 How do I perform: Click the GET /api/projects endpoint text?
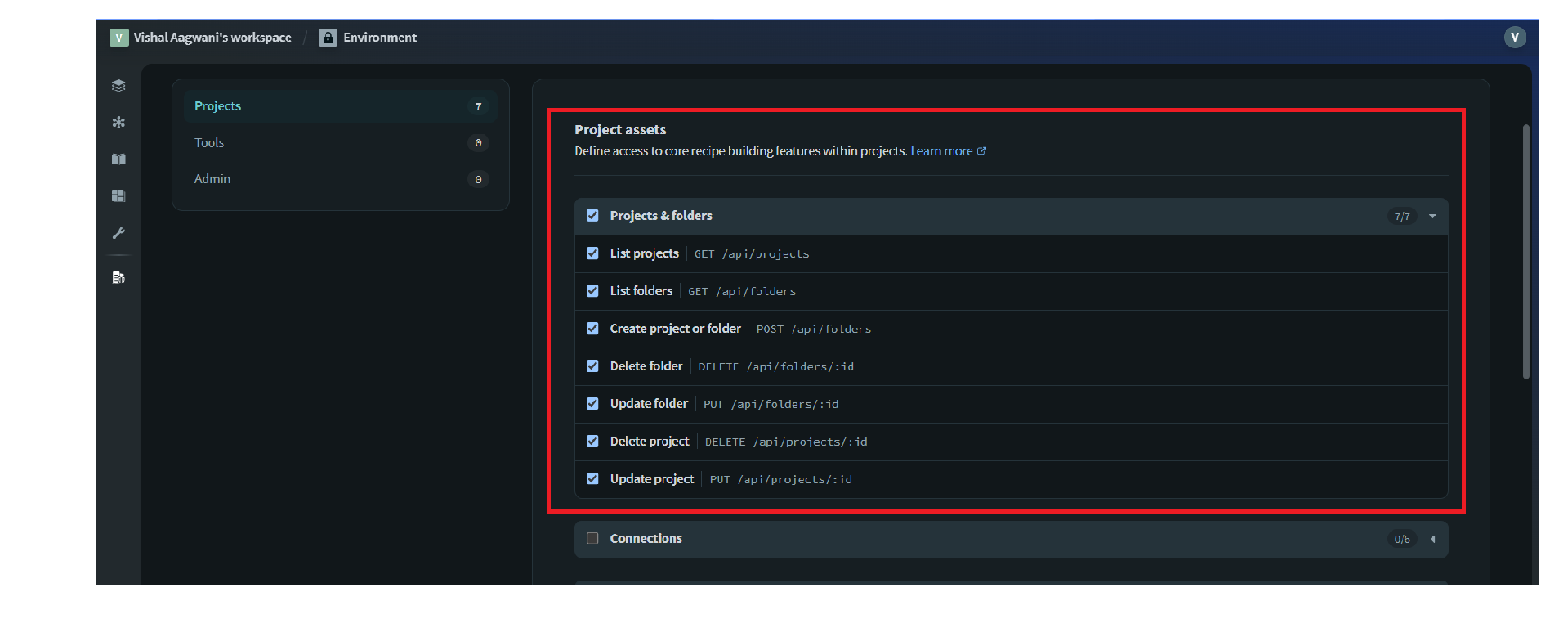[x=752, y=254]
